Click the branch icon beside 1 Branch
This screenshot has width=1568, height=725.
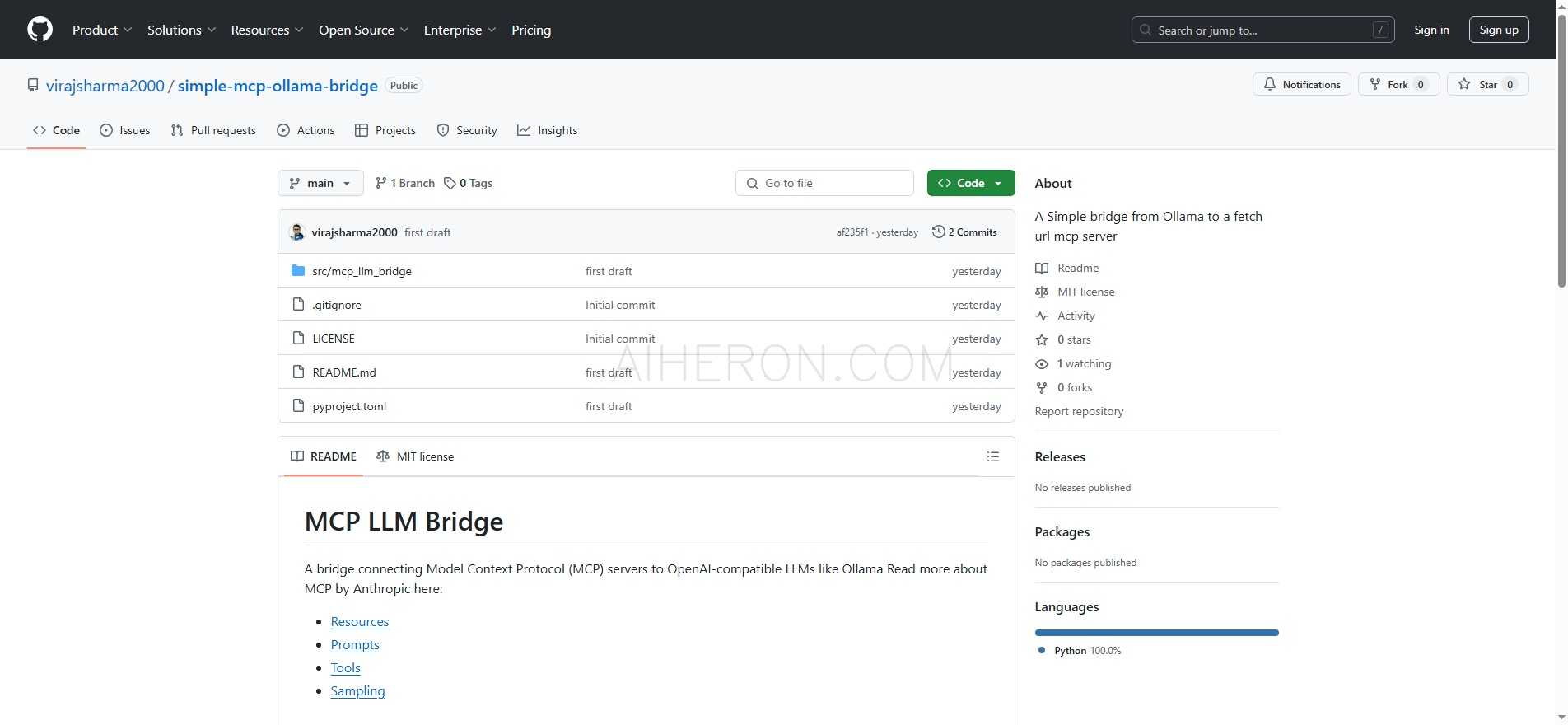pyautogui.click(x=380, y=183)
